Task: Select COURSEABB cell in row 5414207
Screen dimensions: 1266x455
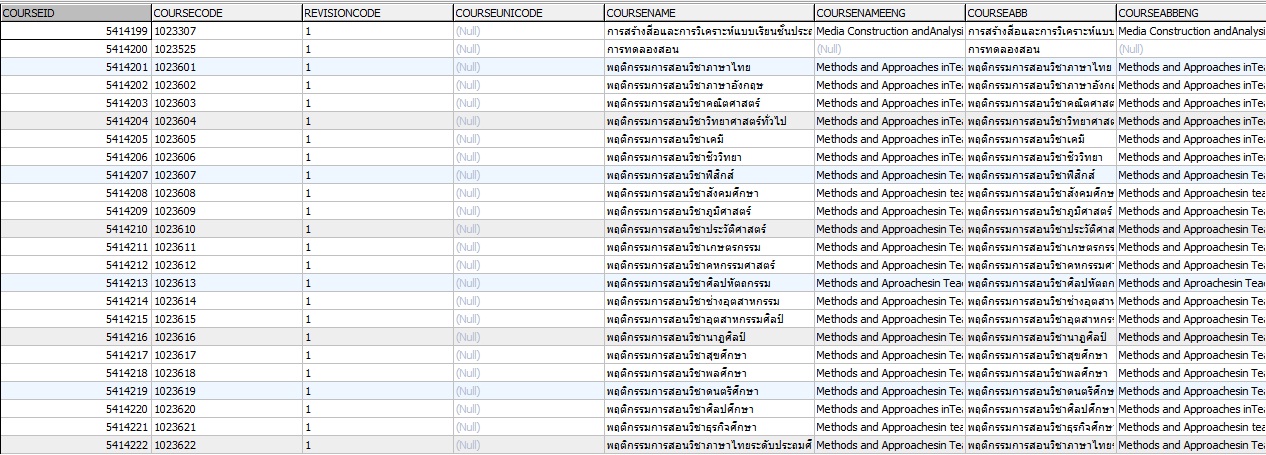Action: coord(1041,175)
